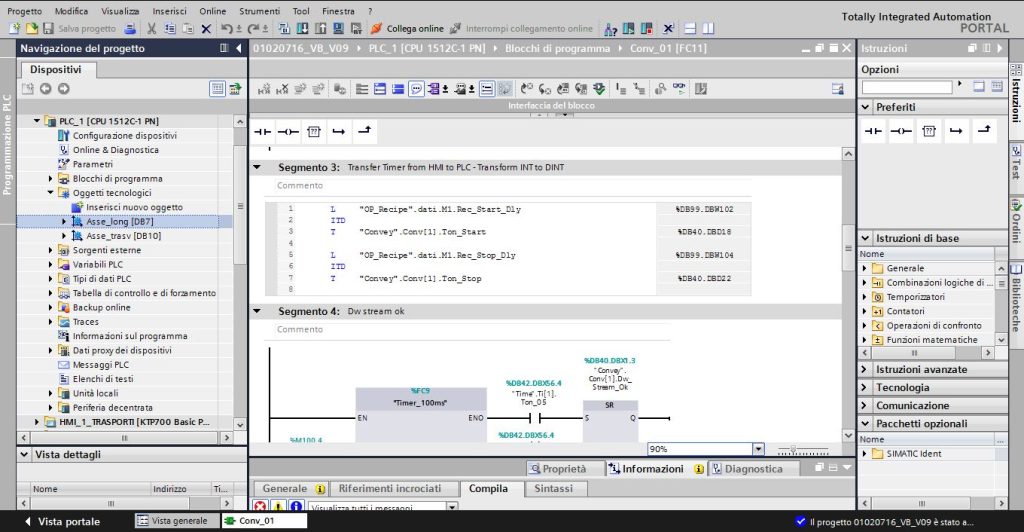1024x532 pixels.
Task: Insert an empty box from editor favorites
Action: coord(313,131)
